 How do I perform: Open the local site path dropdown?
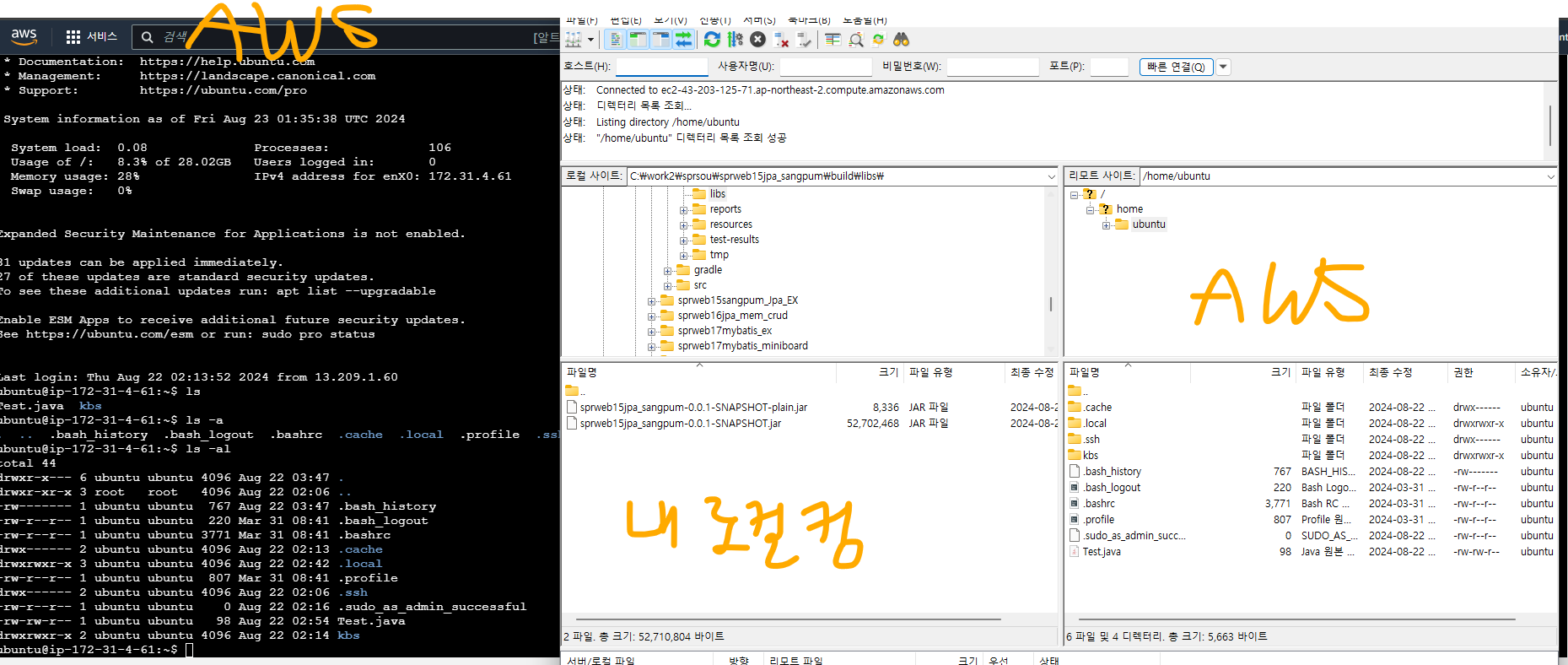[x=1051, y=176]
